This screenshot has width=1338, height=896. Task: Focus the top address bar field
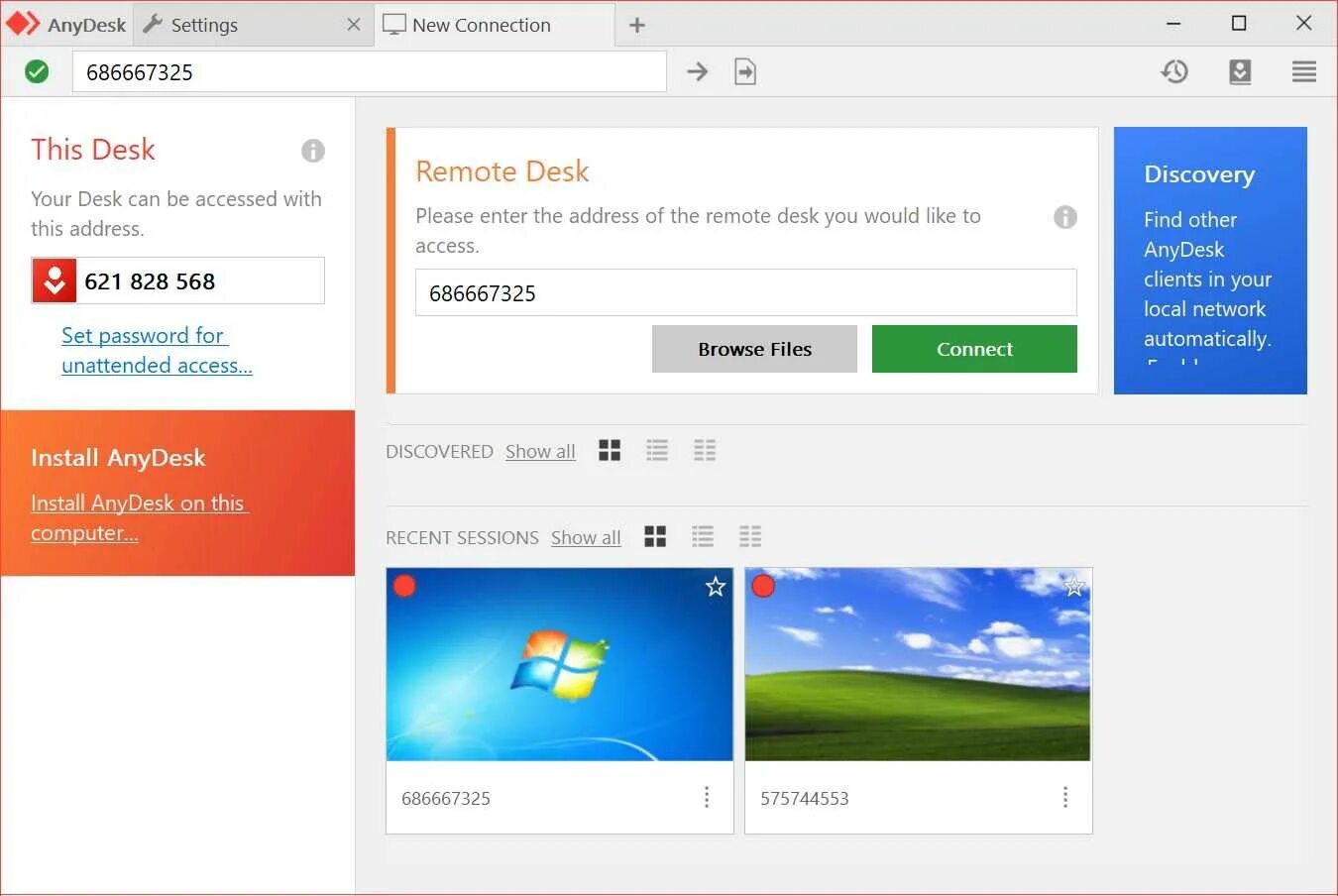pos(369,71)
